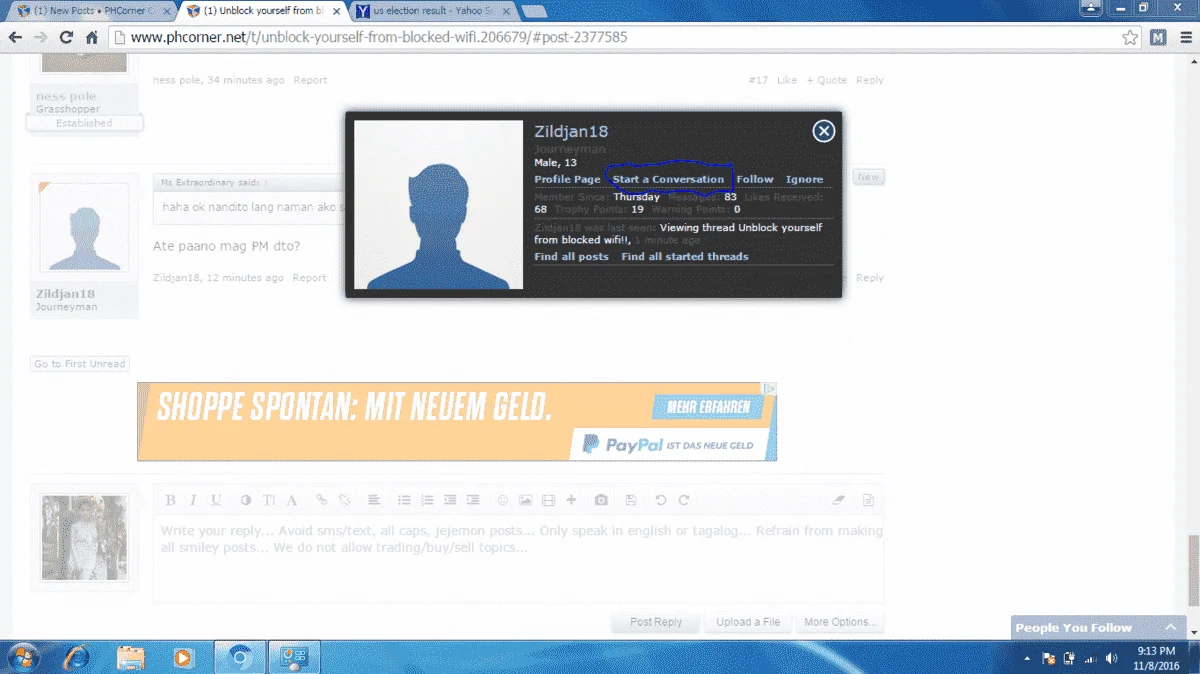Click Start a Conversation in profile card
The image size is (1200, 674).
[668, 179]
